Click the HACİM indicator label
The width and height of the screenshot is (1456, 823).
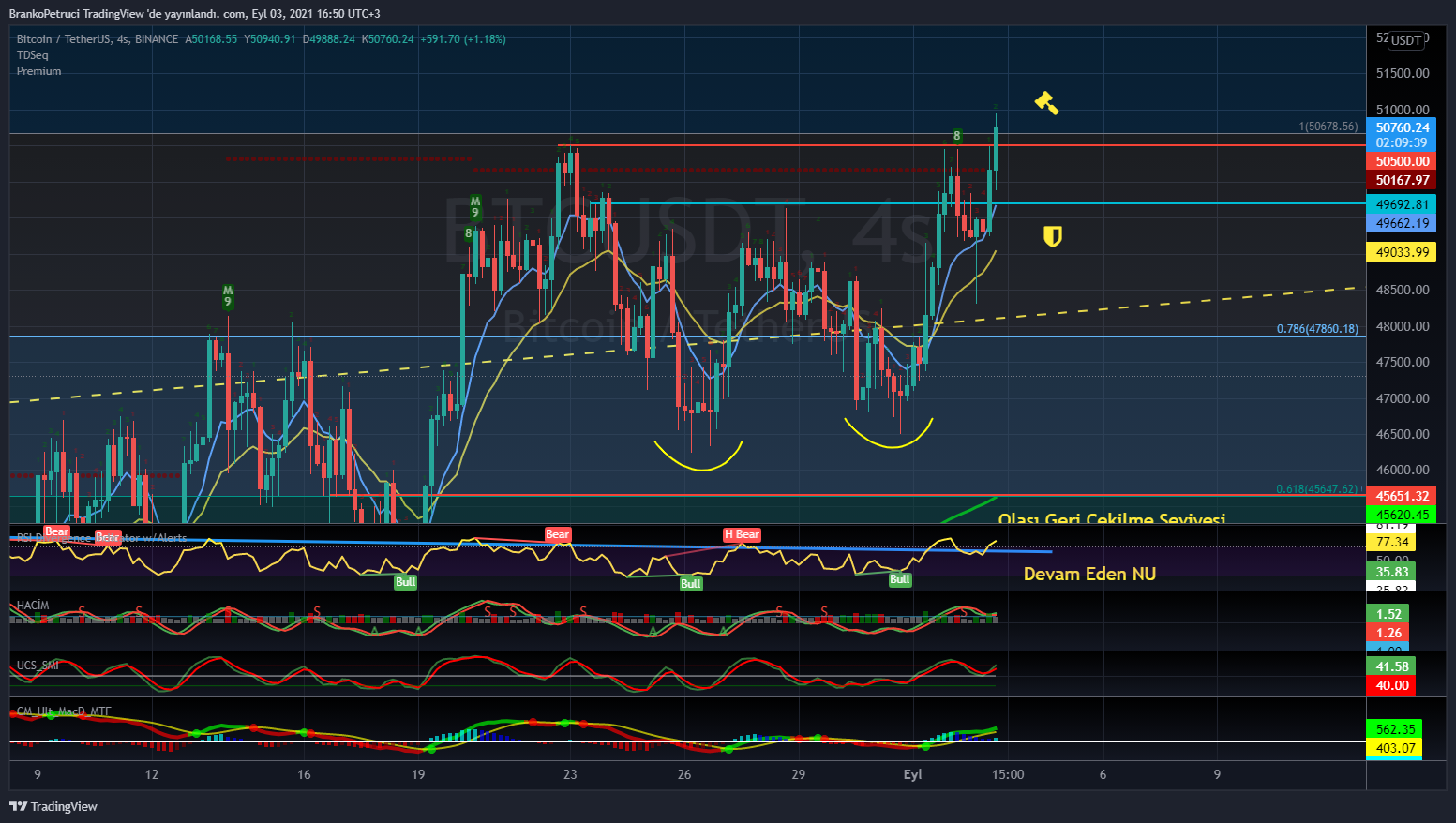click(x=33, y=606)
